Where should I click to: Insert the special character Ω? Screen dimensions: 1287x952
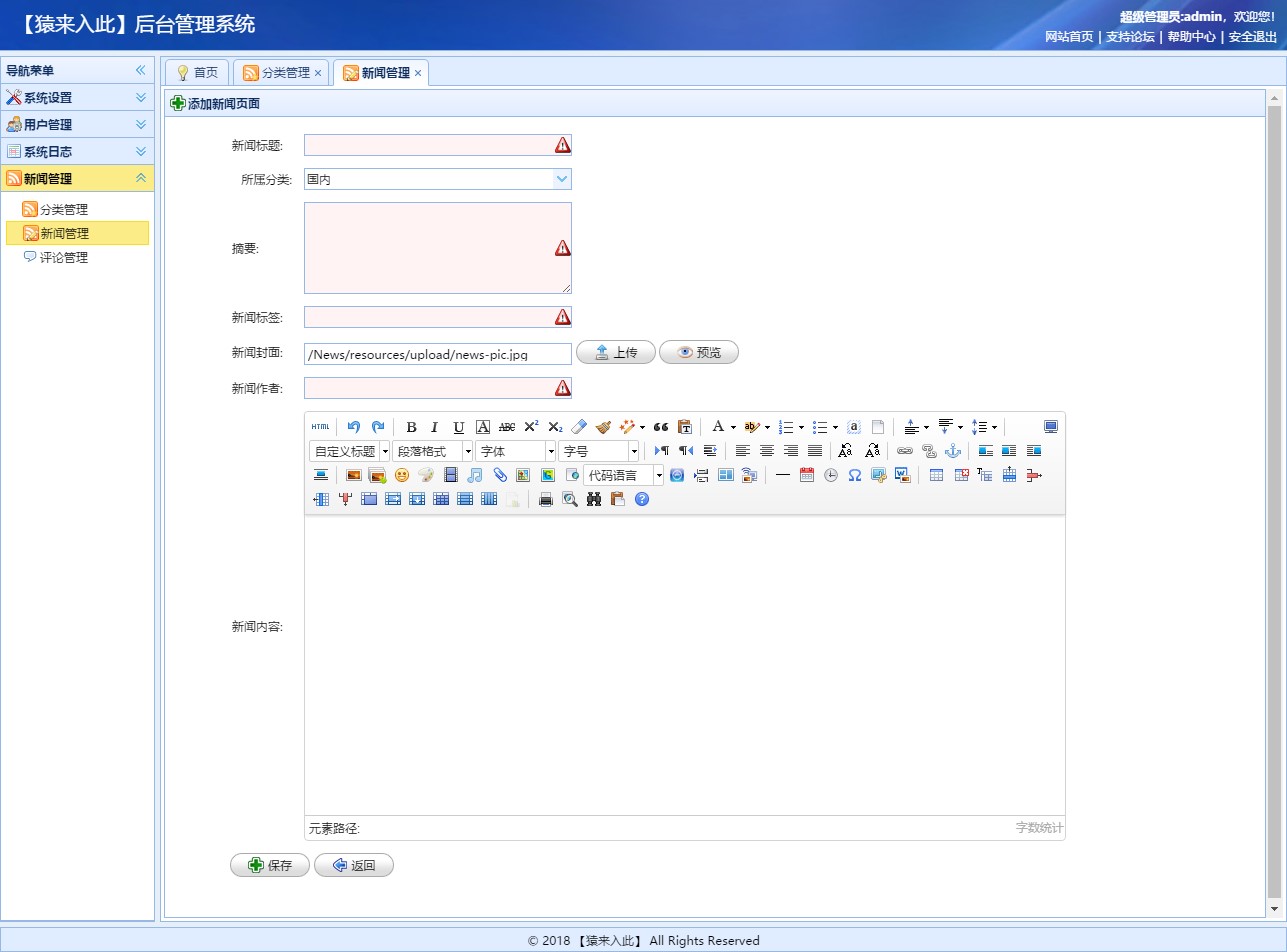pyautogui.click(x=855, y=475)
